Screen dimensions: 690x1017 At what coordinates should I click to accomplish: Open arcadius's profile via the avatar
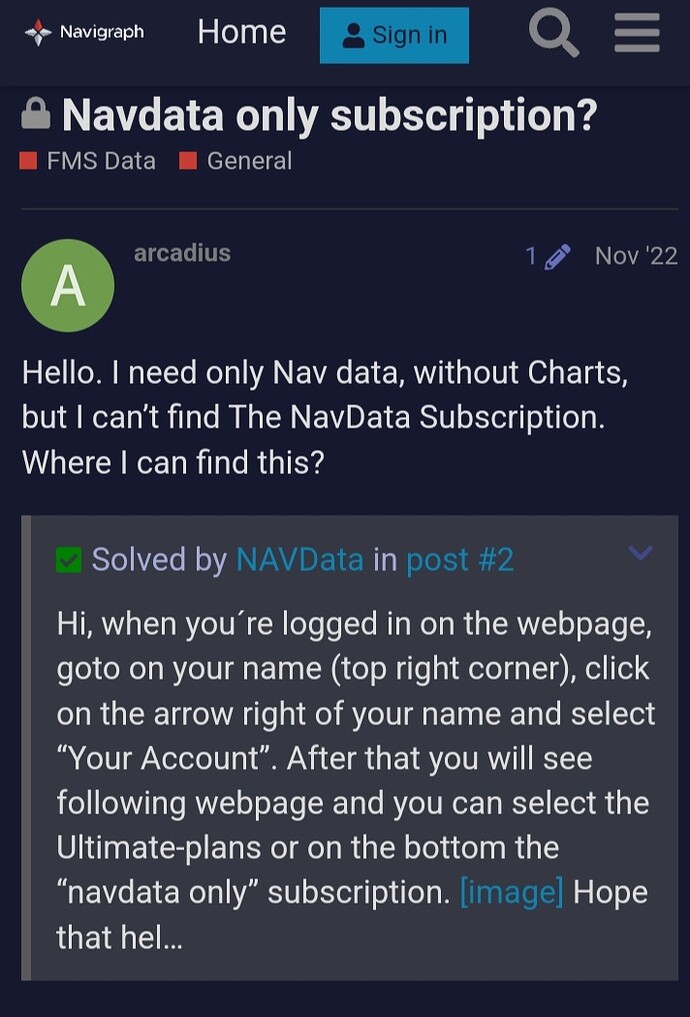click(x=68, y=285)
